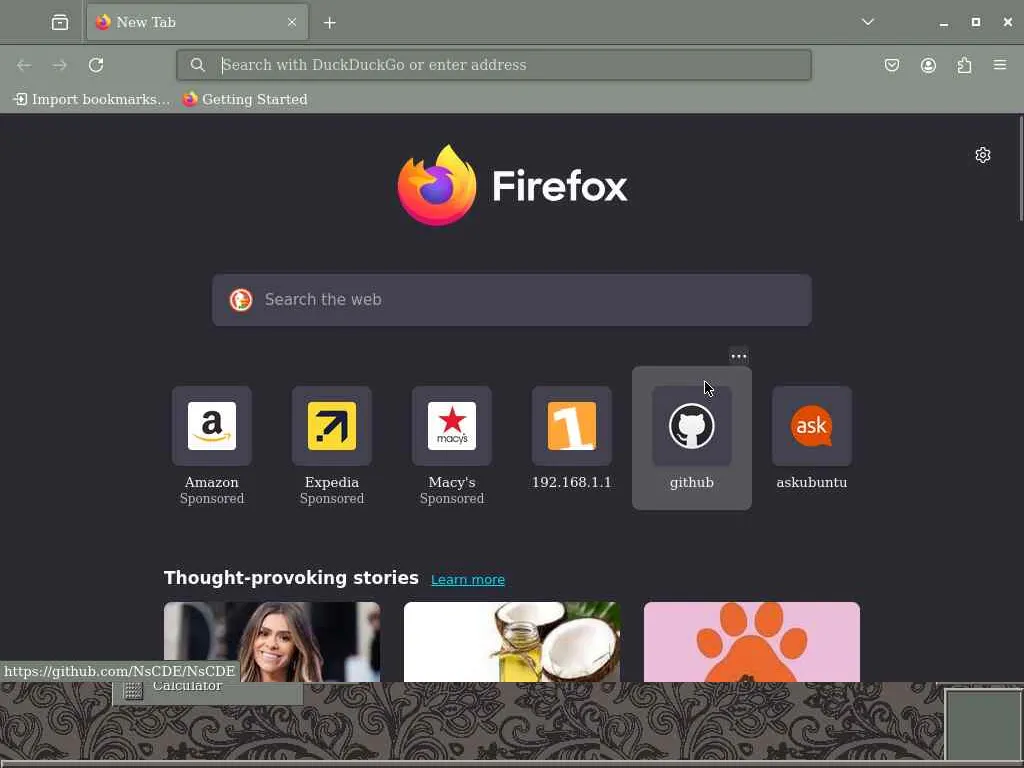Focus the Search the web box
This screenshot has height=768, width=1024.
click(512, 300)
